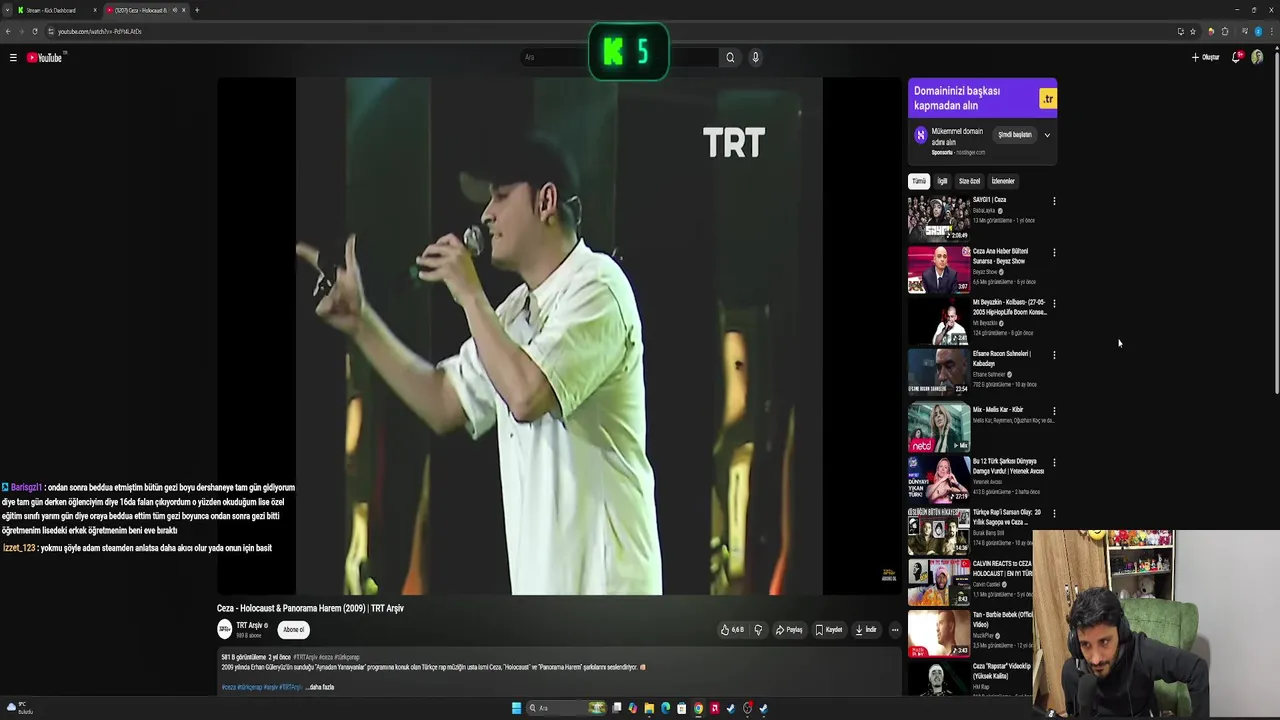Screen dimensions: 1280x720
Task: Open Chrome from the taskbar
Action: click(698, 708)
